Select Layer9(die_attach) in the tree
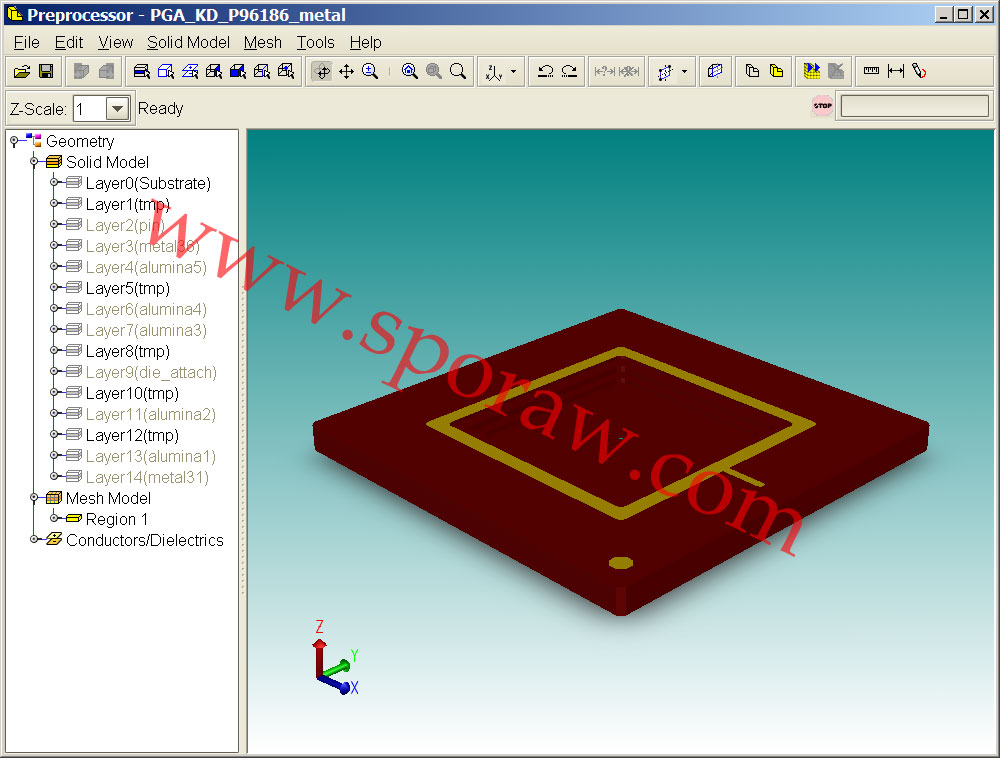Screen dimensions: 1000x758 coord(150,372)
